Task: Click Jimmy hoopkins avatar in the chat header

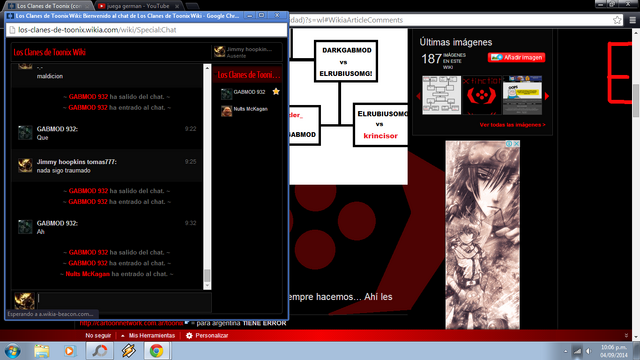Action: click(220, 52)
